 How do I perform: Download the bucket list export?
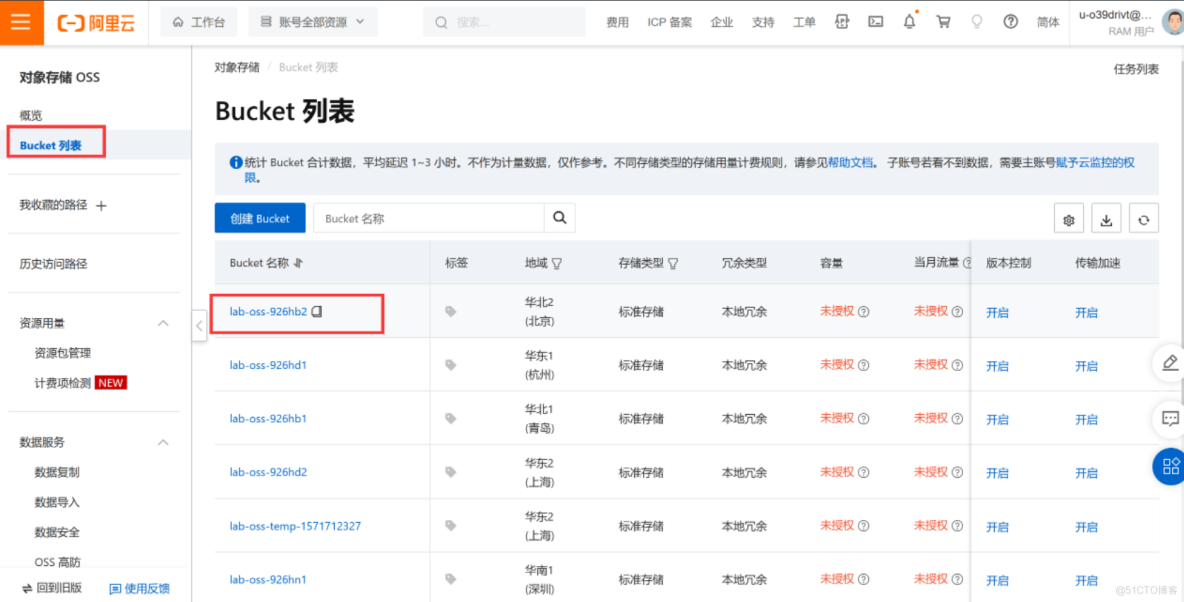tap(1106, 219)
